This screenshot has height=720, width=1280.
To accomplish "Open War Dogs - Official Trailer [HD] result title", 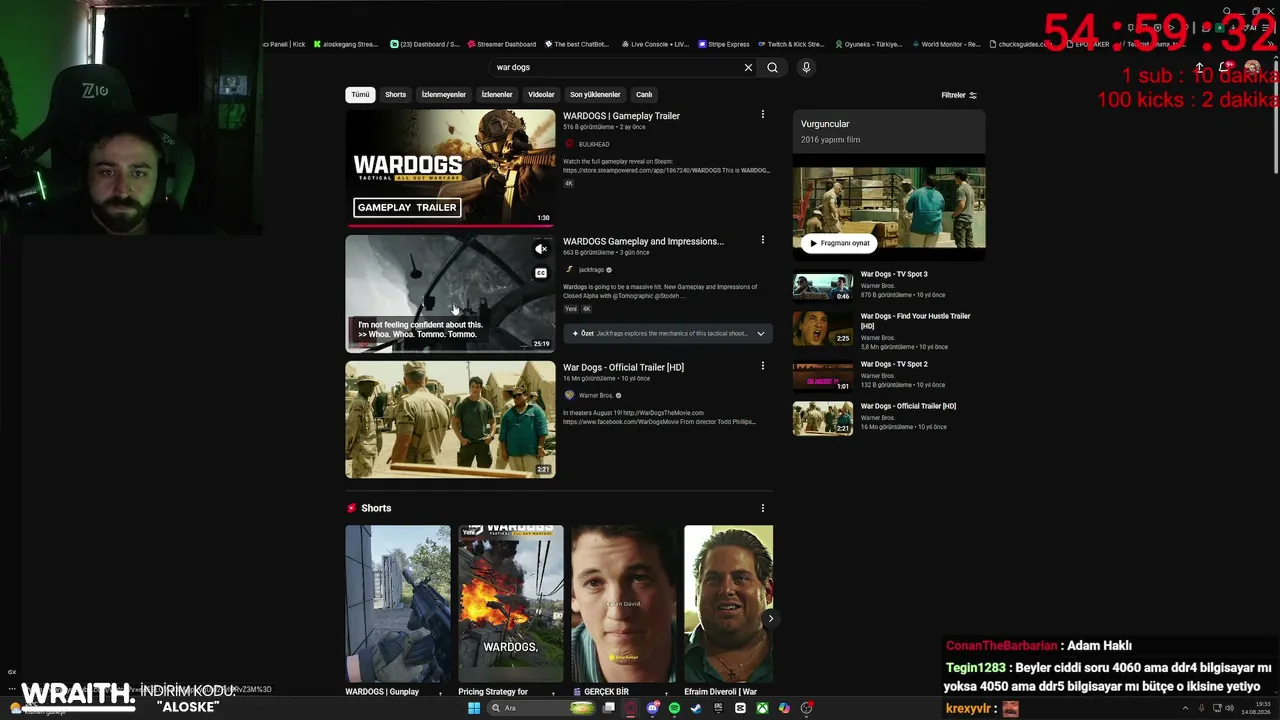I will point(623,367).
